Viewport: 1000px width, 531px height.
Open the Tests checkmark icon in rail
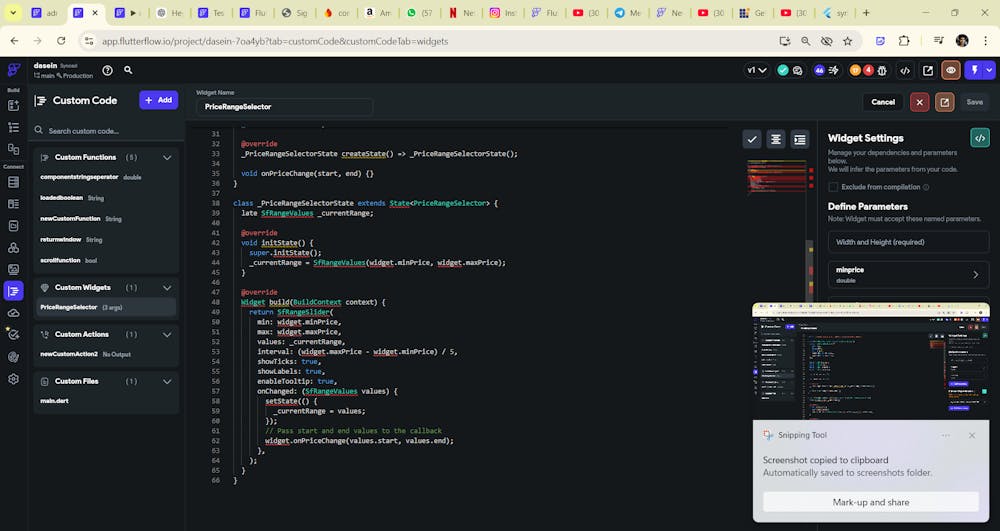point(13,334)
